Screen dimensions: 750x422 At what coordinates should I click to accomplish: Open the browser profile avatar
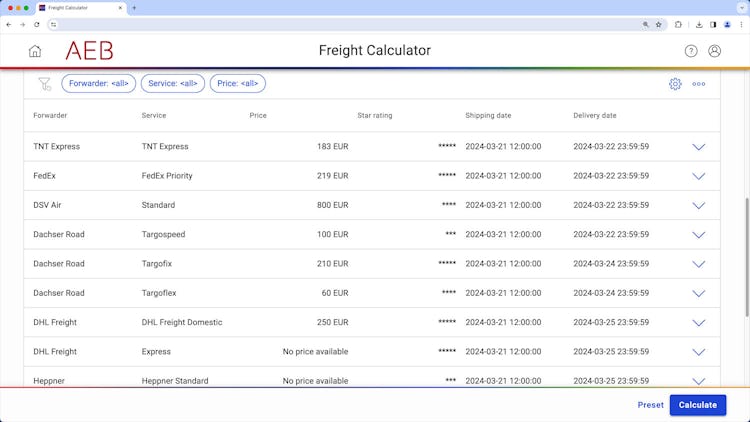(727, 24)
